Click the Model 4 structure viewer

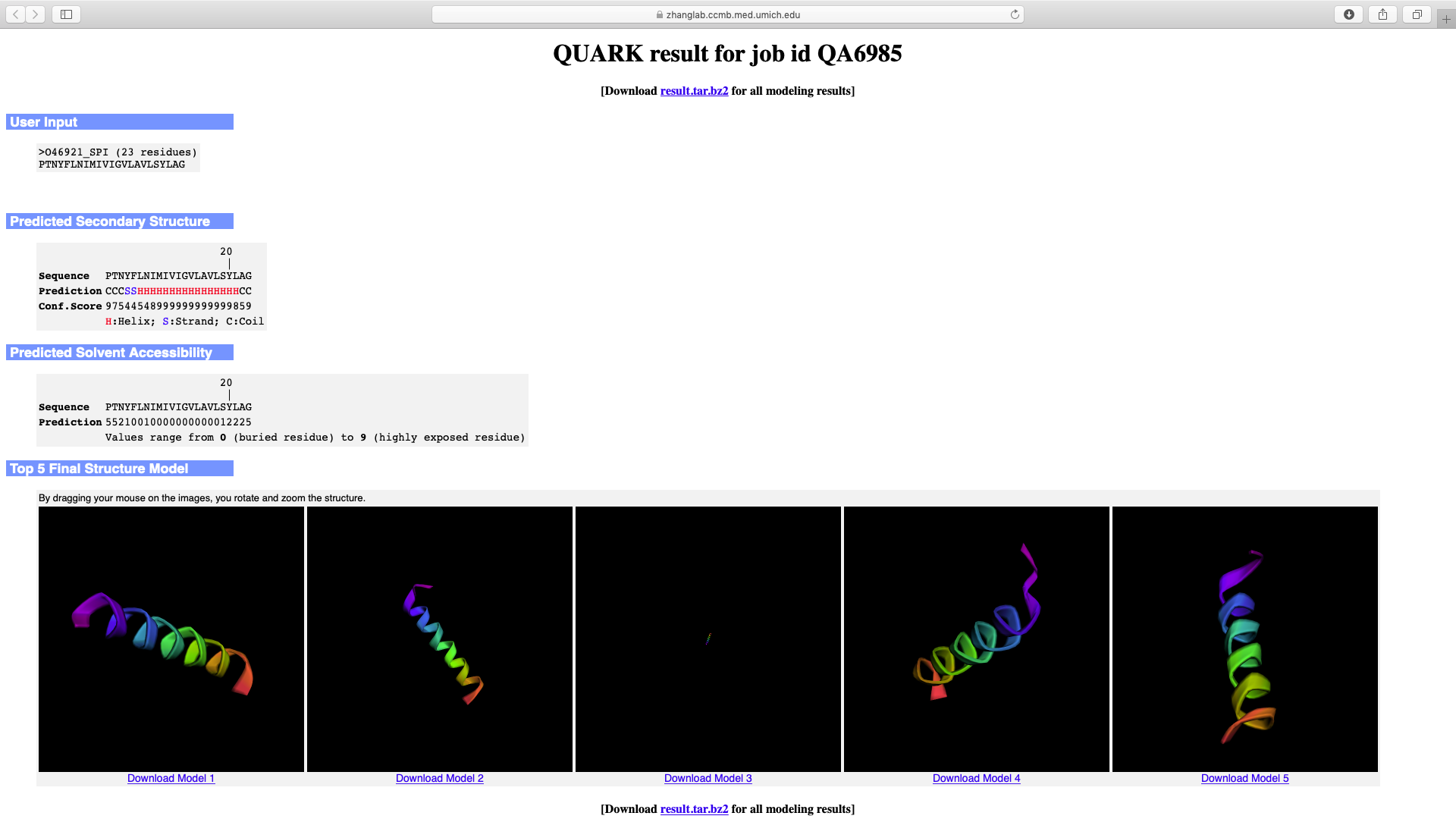coord(977,639)
